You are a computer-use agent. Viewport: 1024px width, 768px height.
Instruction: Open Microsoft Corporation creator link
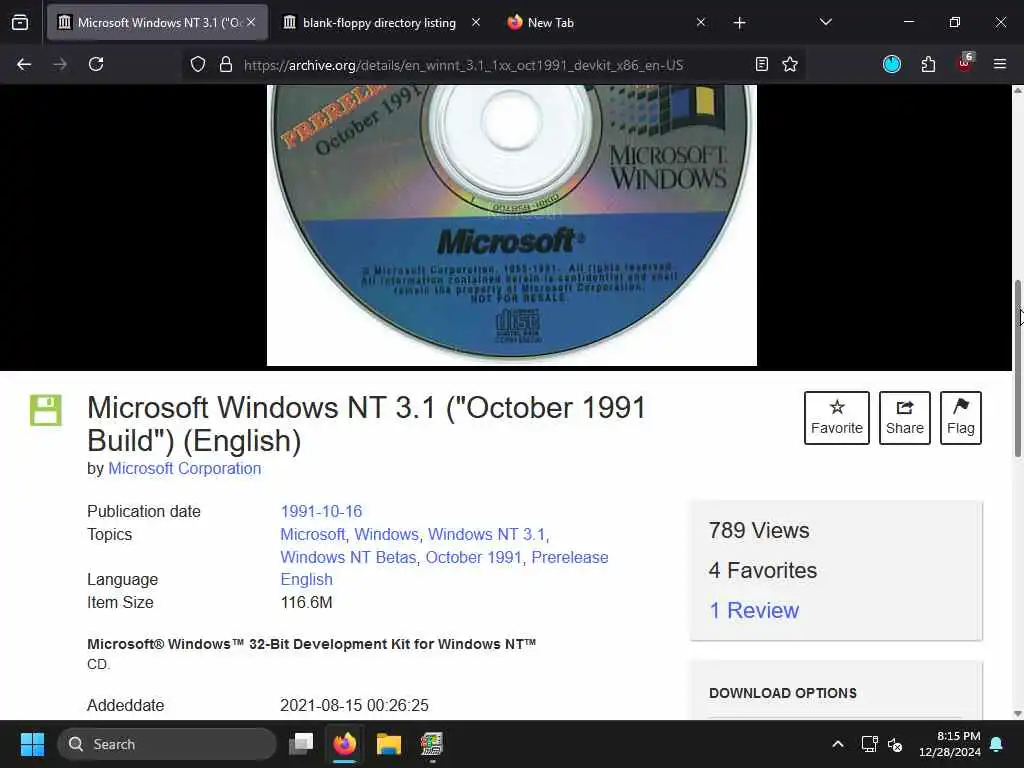[x=185, y=468]
